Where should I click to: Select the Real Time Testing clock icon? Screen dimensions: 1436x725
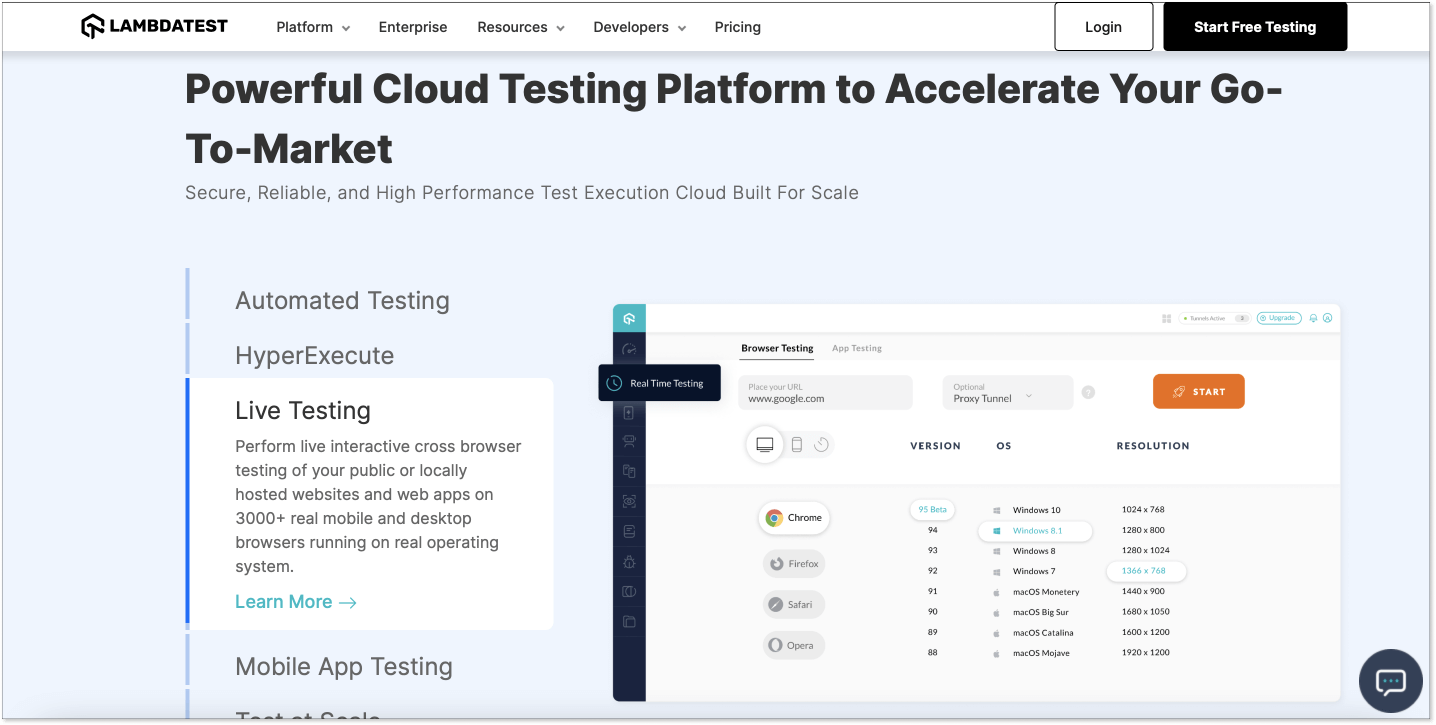(614, 383)
